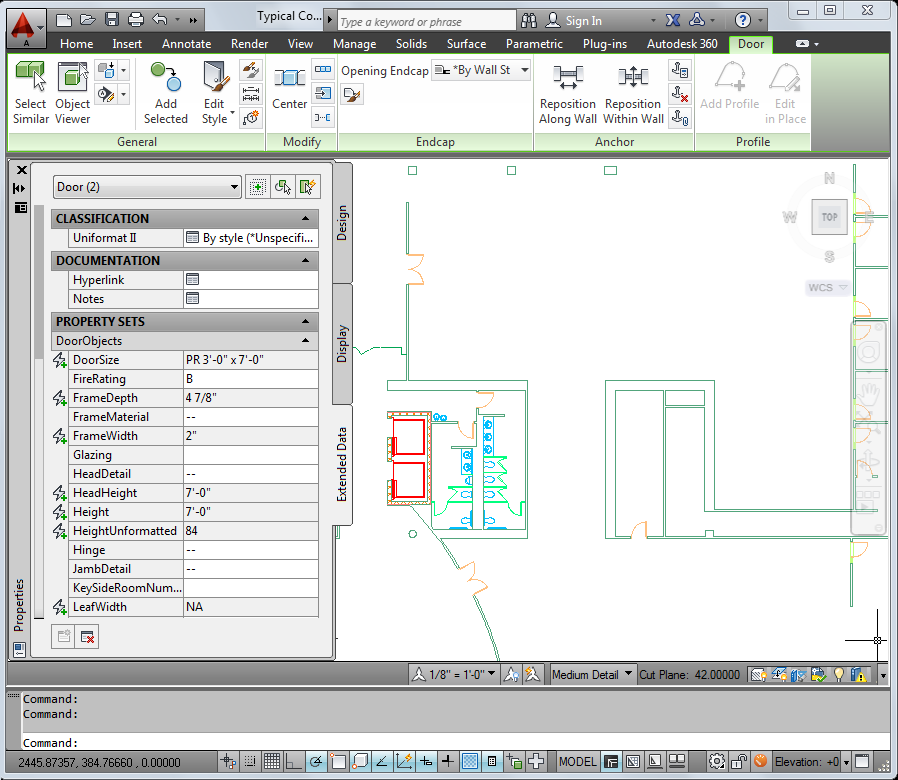Click the Center door tool

pos(289,87)
